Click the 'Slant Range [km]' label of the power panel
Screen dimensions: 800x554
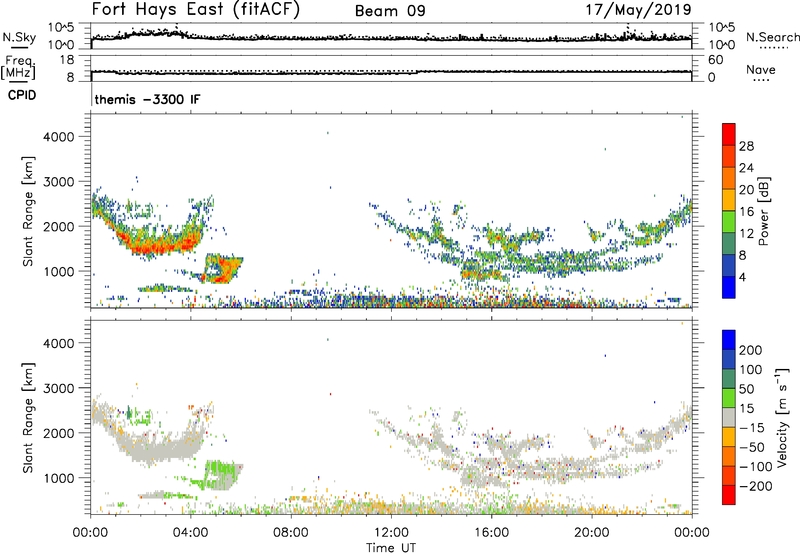pyautogui.click(x=28, y=211)
